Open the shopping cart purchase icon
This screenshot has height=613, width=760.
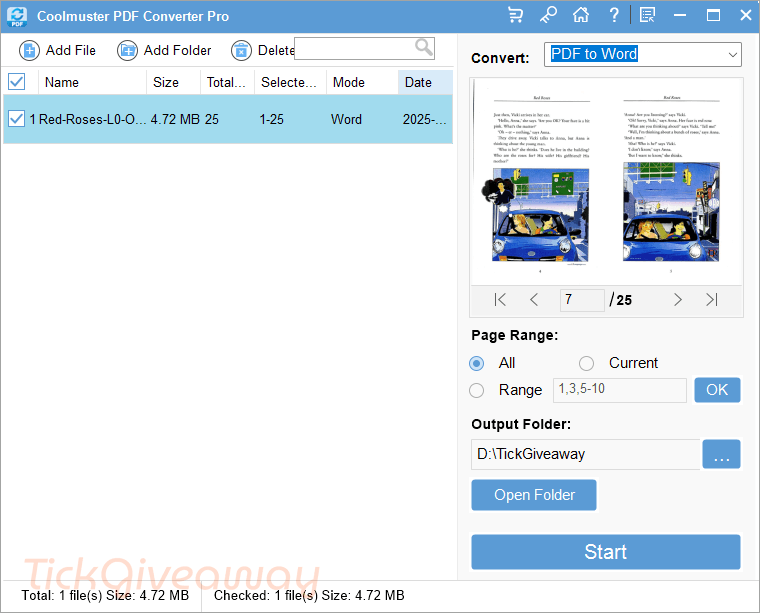[515, 16]
